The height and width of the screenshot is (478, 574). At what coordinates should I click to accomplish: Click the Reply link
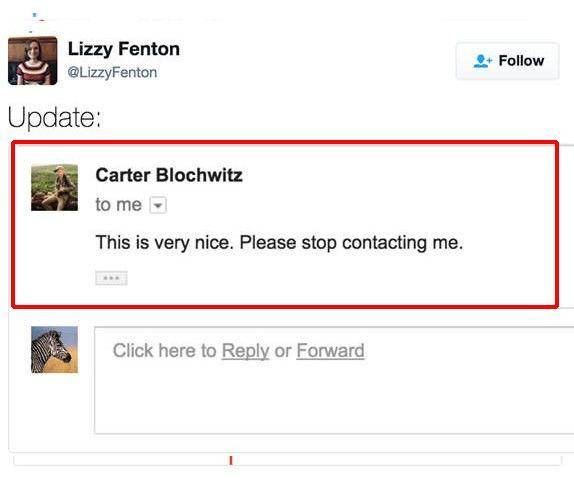[245, 351]
